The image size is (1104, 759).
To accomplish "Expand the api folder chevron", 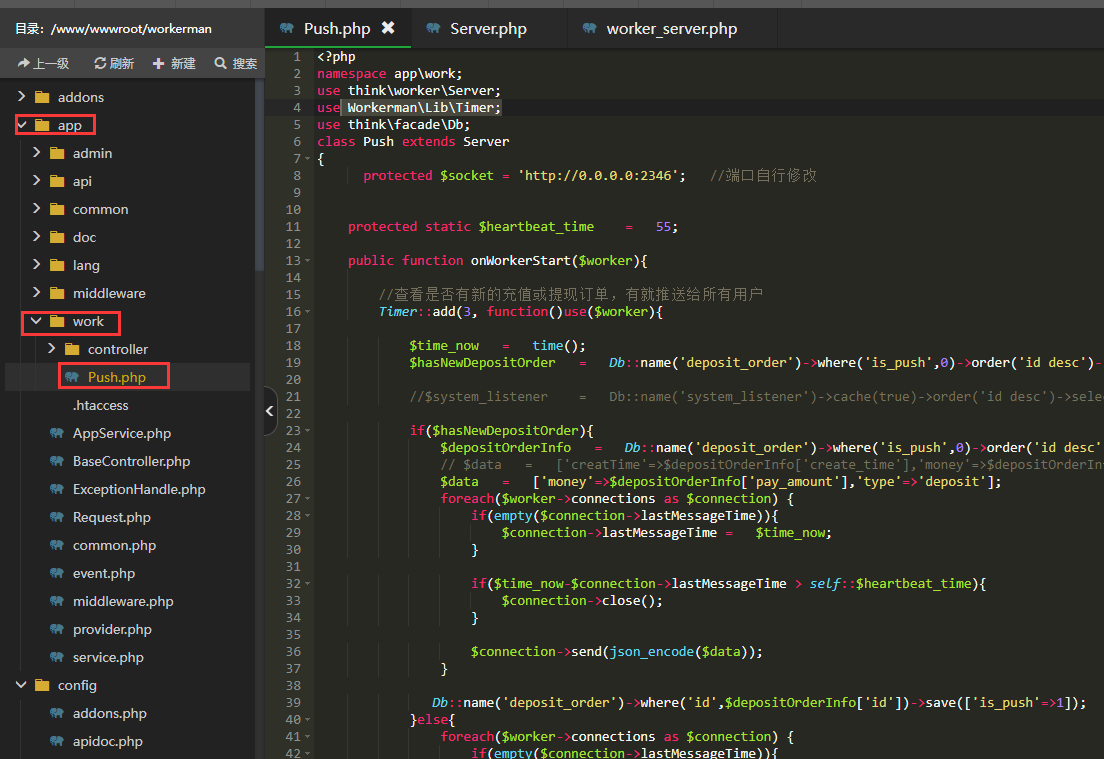I will coord(37,180).
